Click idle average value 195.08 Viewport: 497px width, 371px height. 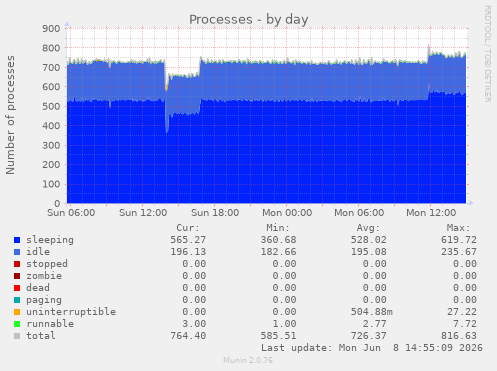click(x=369, y=252)
